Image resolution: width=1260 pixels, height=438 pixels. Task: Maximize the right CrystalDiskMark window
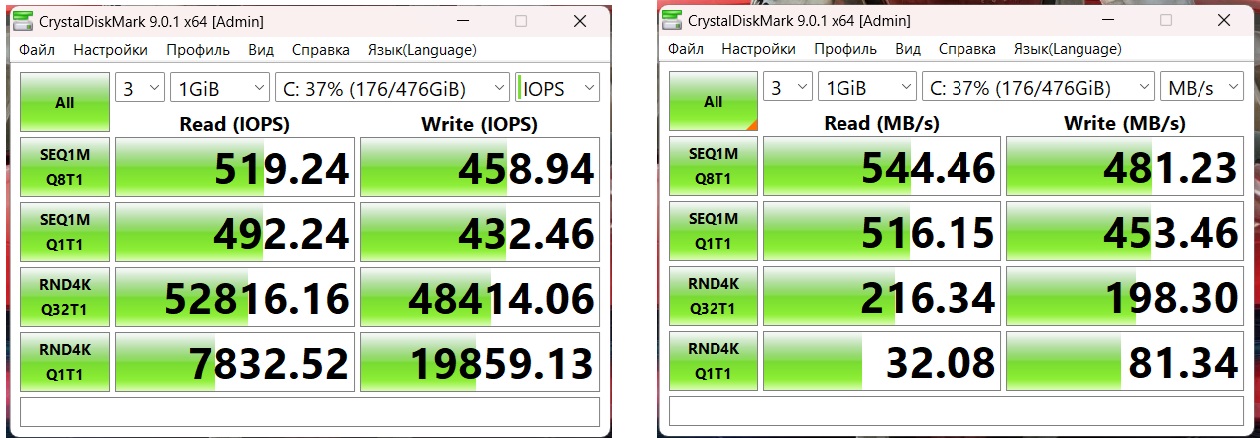coord(1168,19)
